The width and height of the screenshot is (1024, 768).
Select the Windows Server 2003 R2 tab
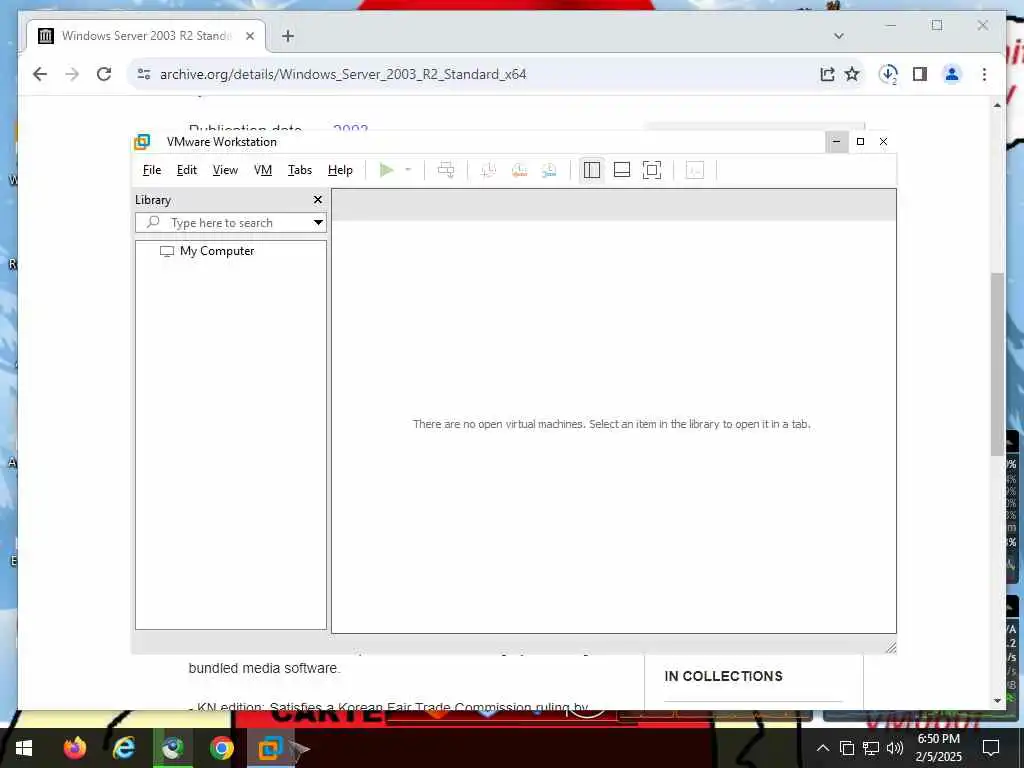tap(146, 36)
